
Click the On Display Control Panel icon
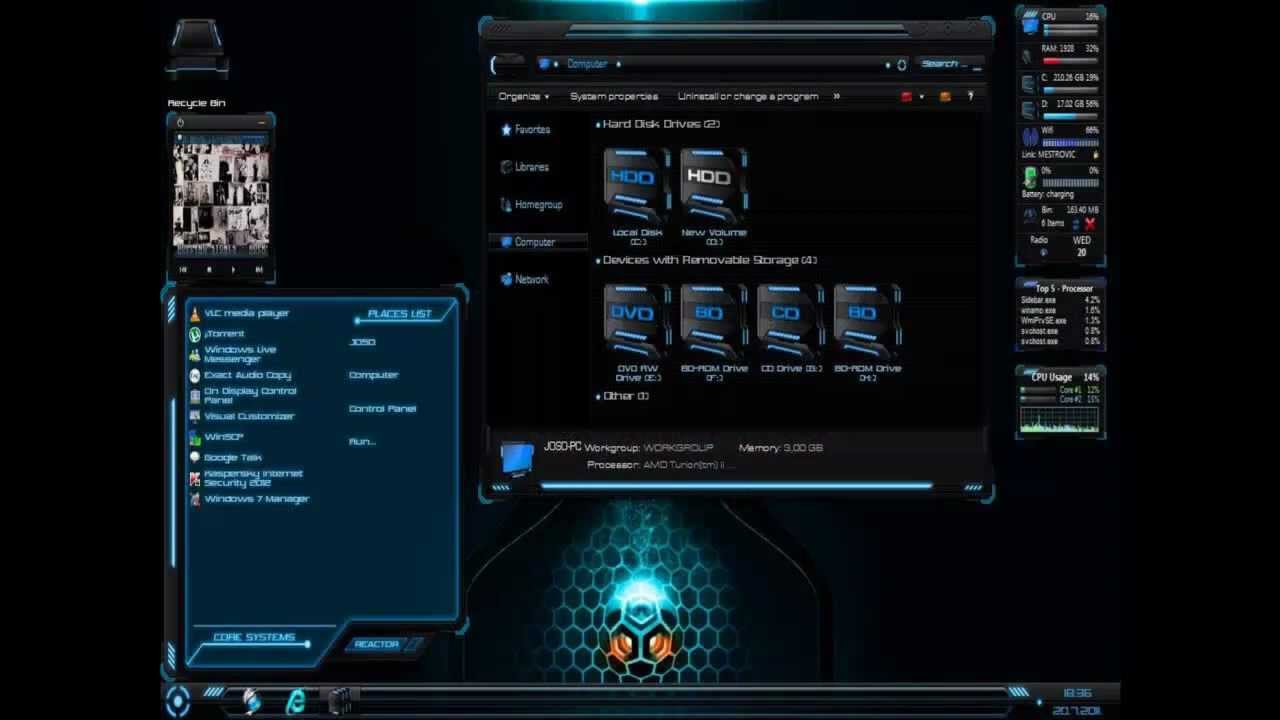pyautogui.click(x=195, y=396)
